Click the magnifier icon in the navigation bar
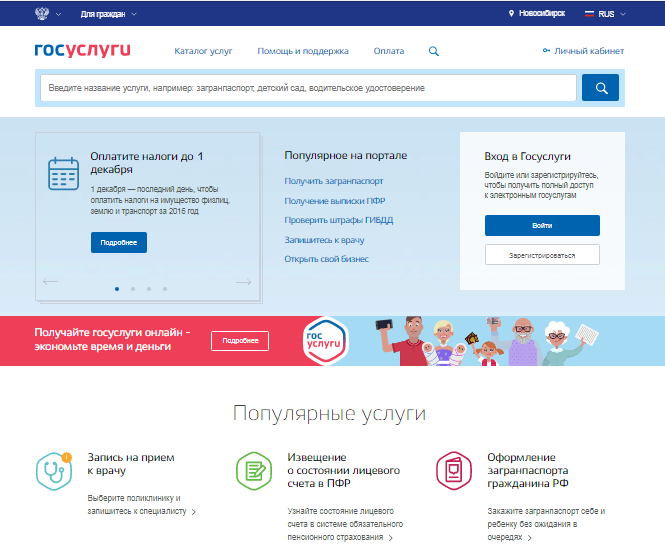 [x=433, y=51]
